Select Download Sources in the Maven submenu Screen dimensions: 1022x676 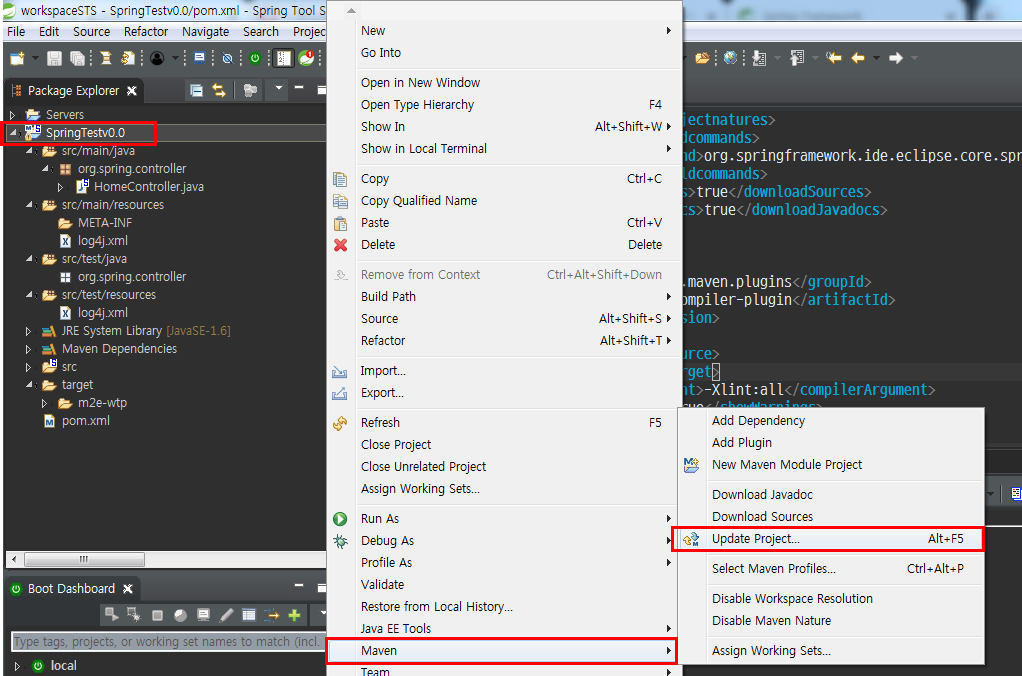pyautogui.click(x=831, y=517)
